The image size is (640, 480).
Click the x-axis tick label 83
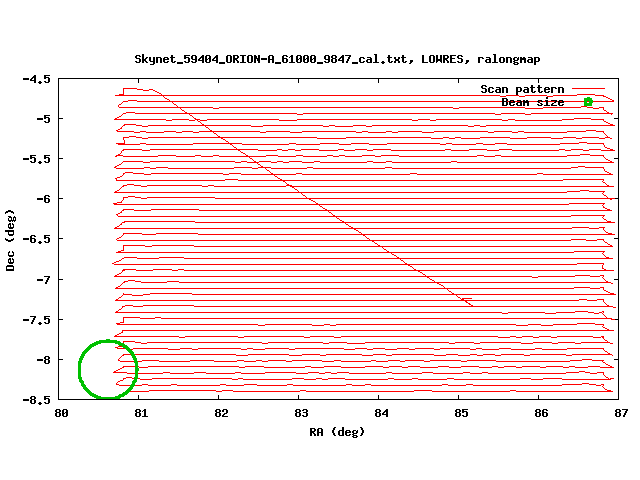pyautogui.click(x=301, y=413)
